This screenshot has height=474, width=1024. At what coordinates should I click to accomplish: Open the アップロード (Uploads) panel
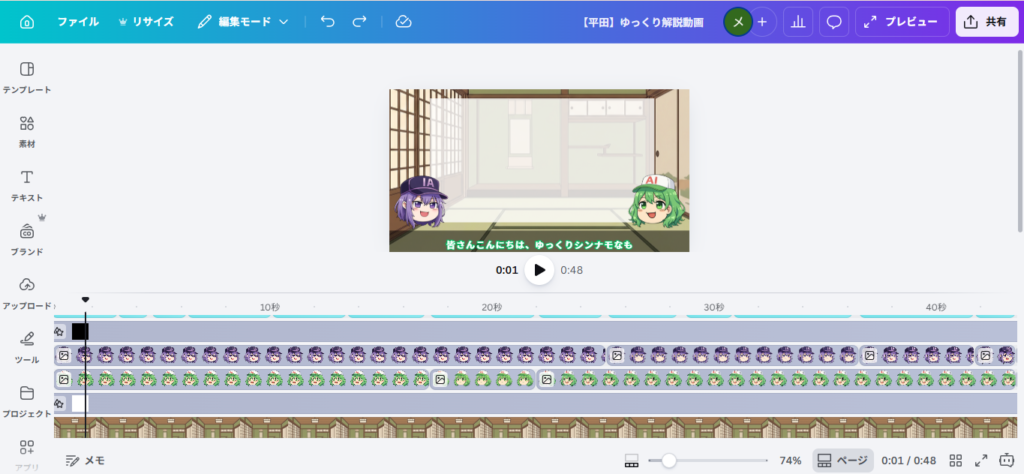pos(27,292)
